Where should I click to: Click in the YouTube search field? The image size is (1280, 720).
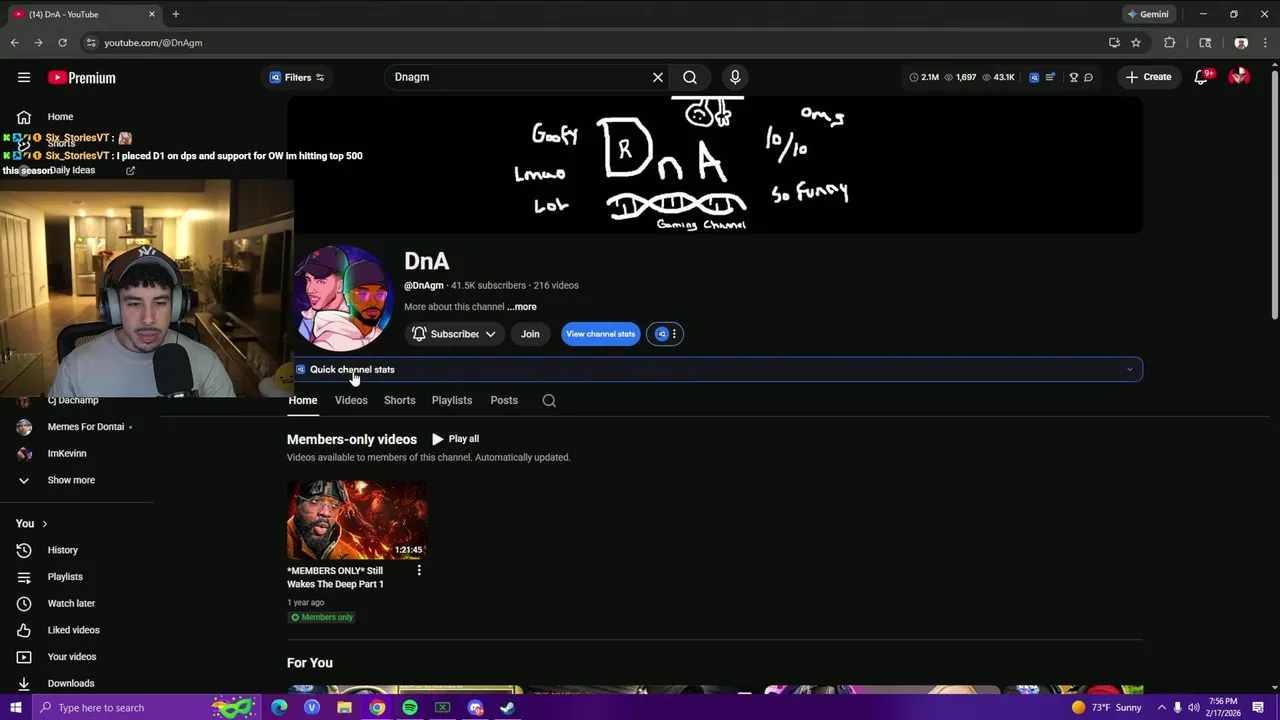coord(519,77)
